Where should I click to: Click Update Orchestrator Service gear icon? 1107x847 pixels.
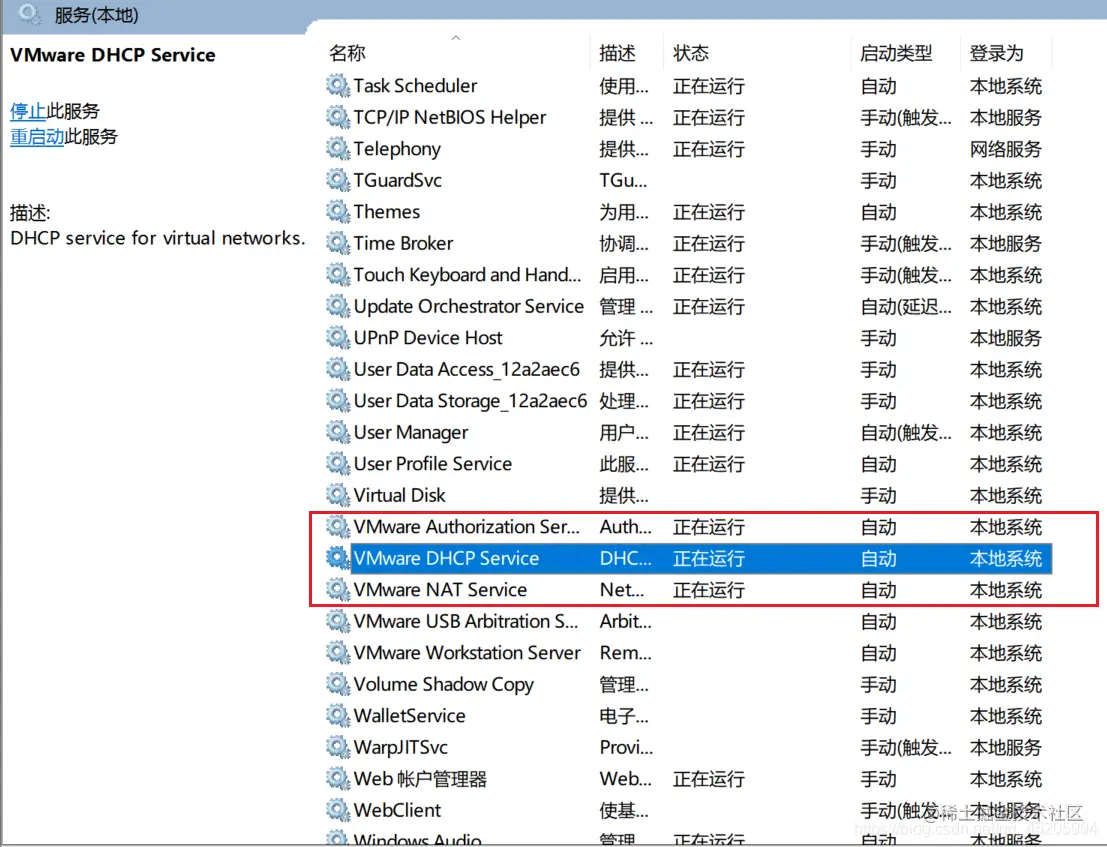point(337,306)
